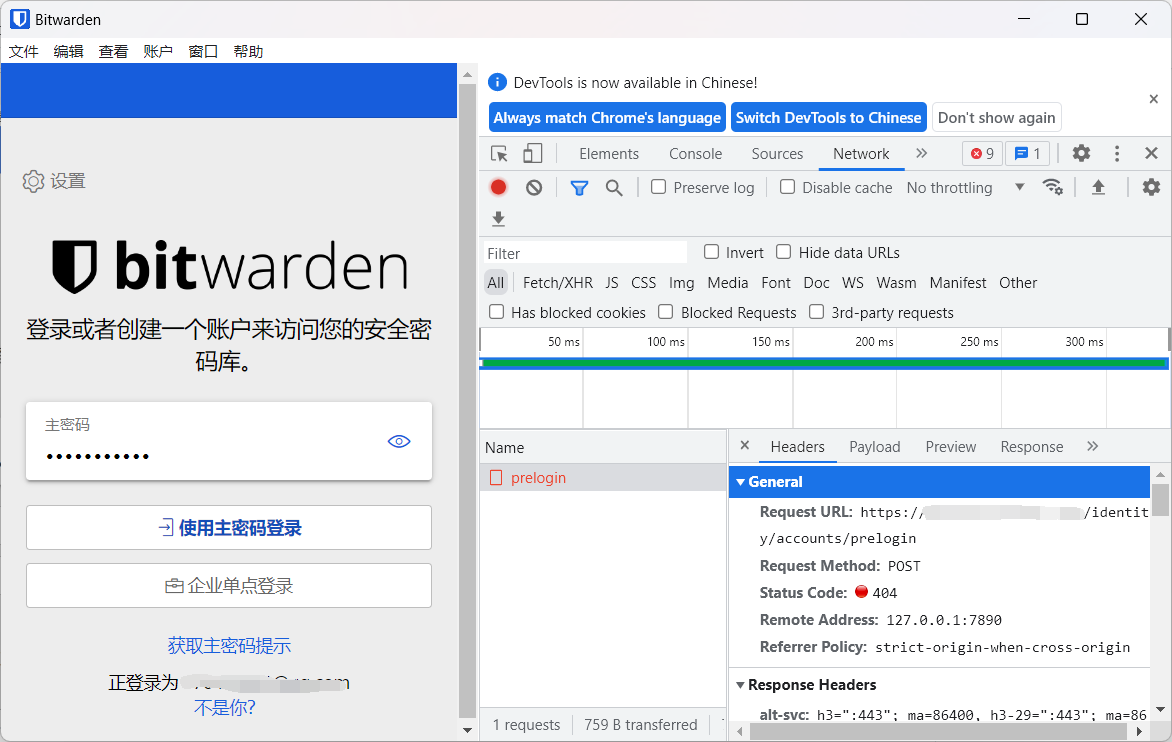Click Don't show again

pyautogui.click(x=996, y=117)
